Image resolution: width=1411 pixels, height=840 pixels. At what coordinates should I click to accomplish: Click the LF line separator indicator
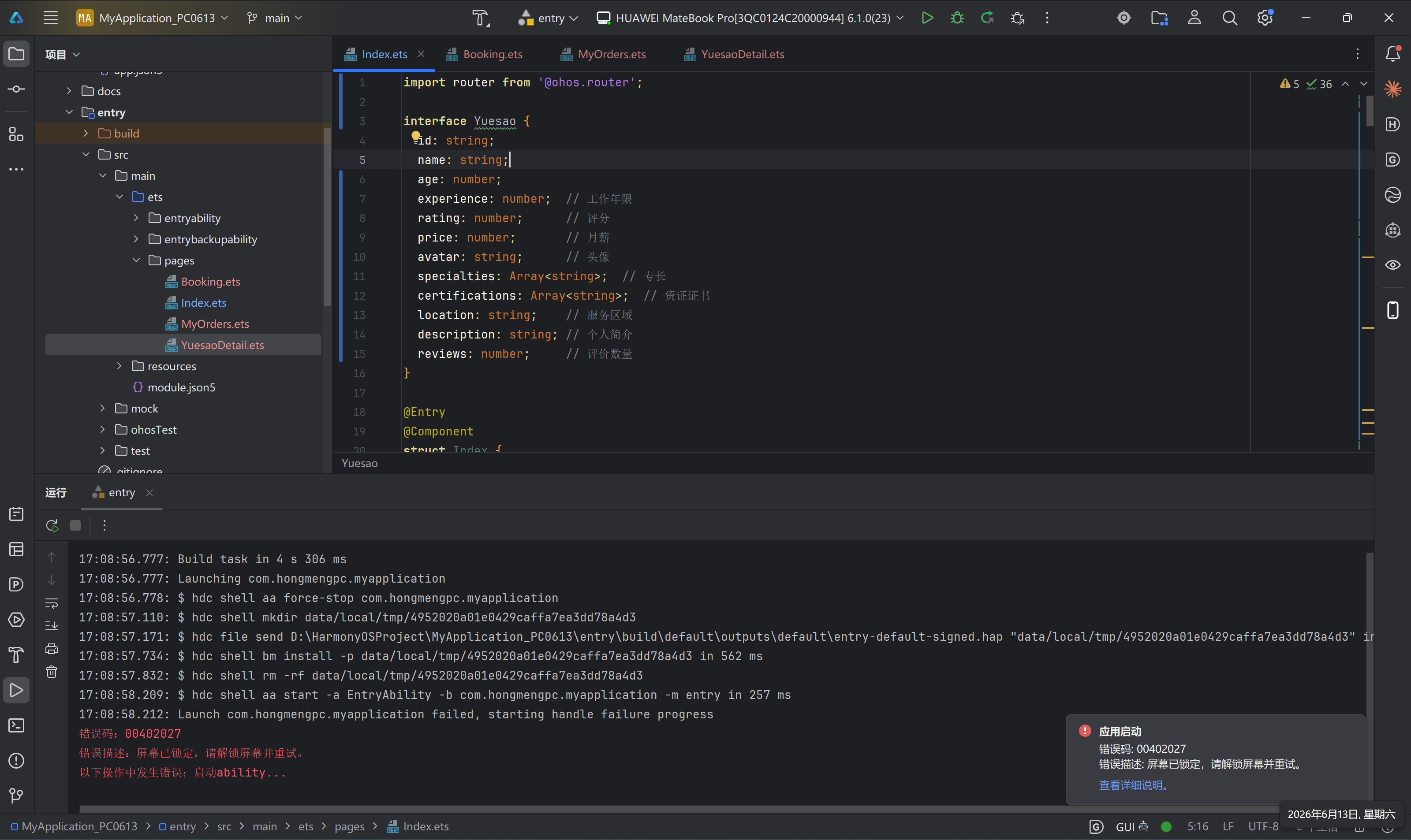pos(1228,826)
